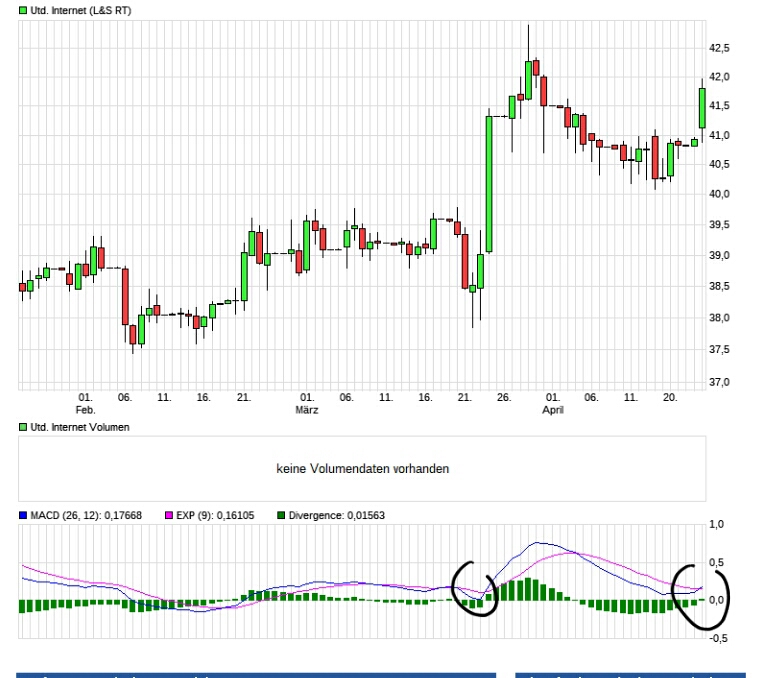Click the wide blue banner at bottom left
The image size is (760, 678).
256,675
